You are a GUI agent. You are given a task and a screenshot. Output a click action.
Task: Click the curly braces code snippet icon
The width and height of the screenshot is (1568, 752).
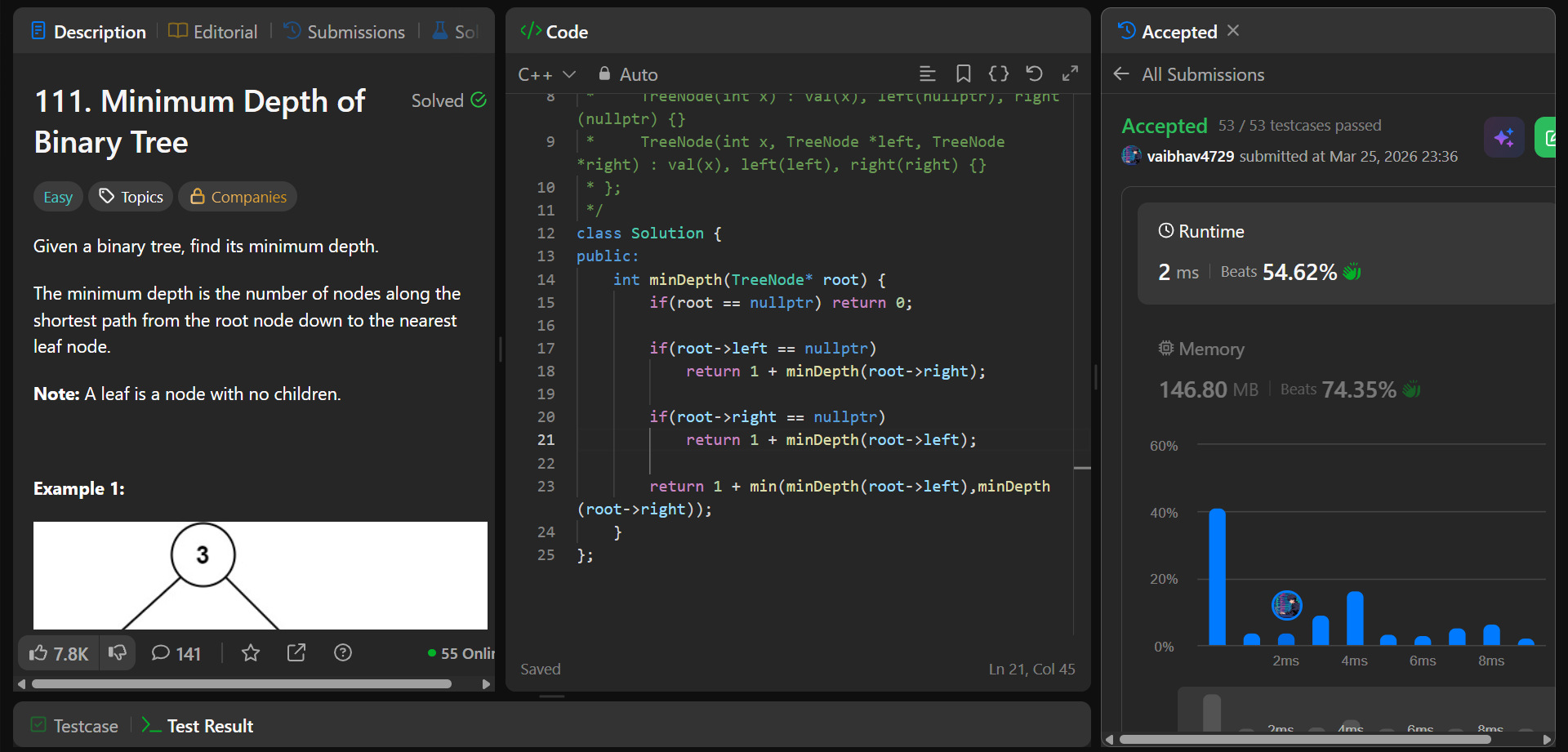pyautogui.click(x=998, y=74)
